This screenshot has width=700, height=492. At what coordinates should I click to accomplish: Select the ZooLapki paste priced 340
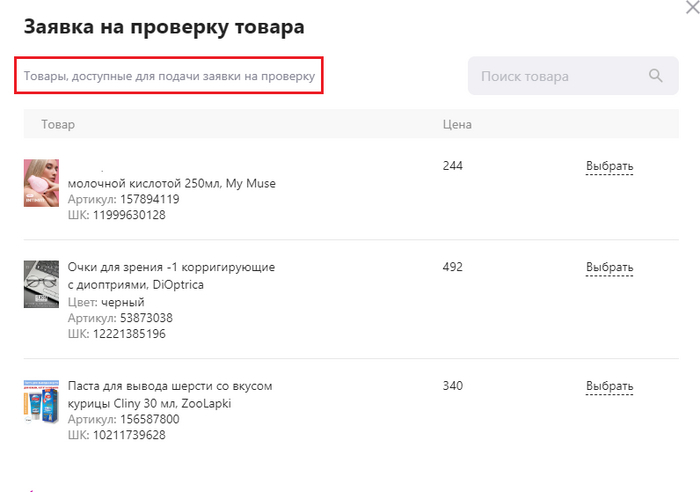[x=609, y=386]
